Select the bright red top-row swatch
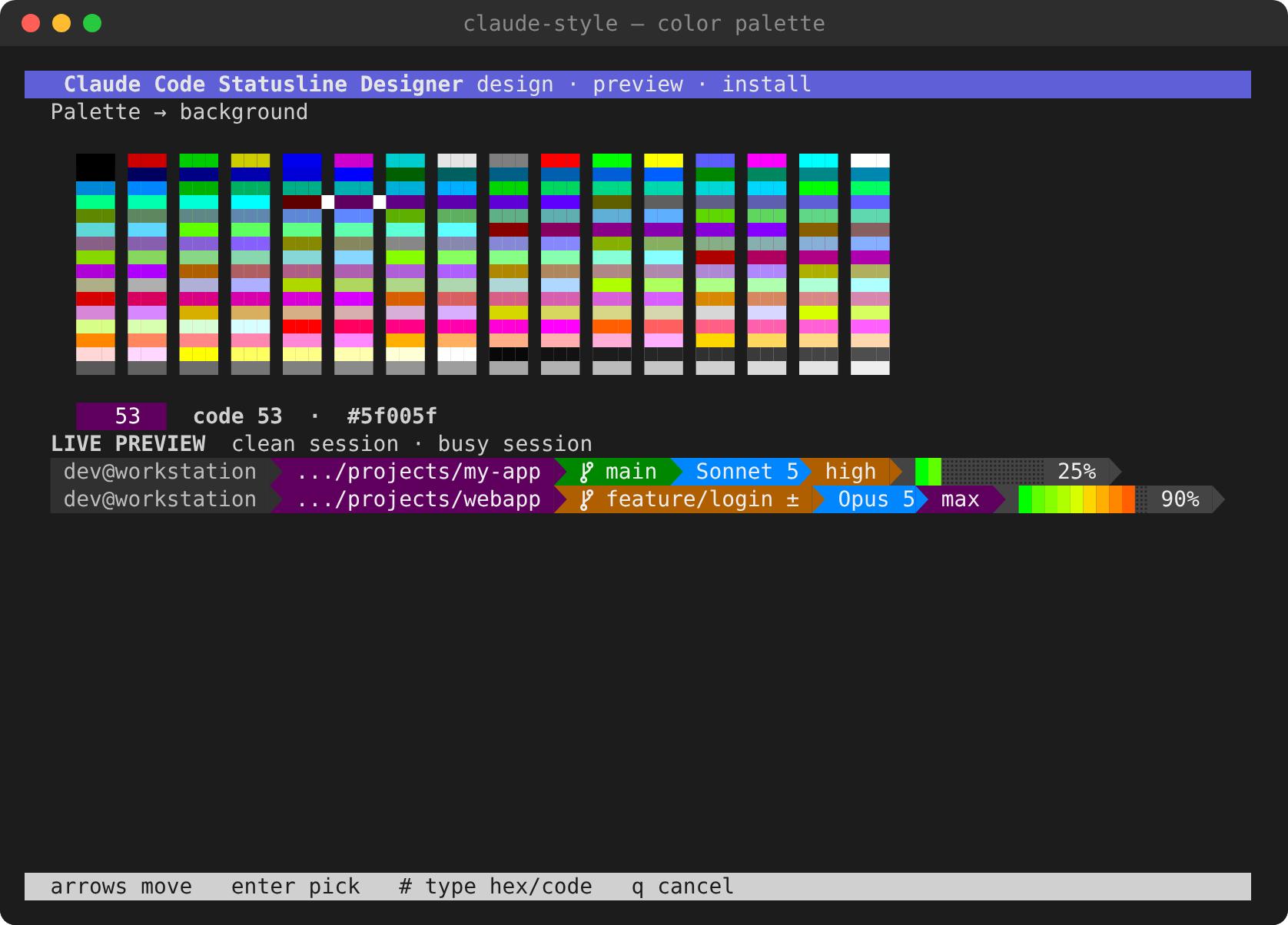 (x=560, y=161)
